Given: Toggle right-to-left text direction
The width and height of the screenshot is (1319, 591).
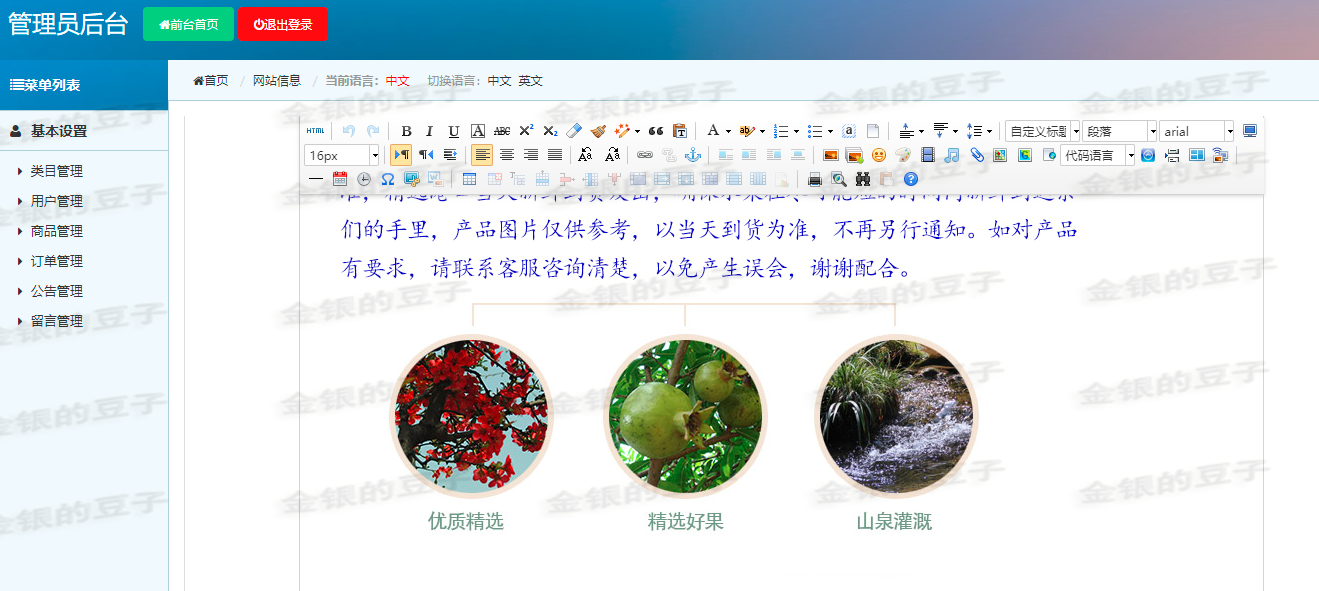Looking at the screenshot, I should 426,155.
